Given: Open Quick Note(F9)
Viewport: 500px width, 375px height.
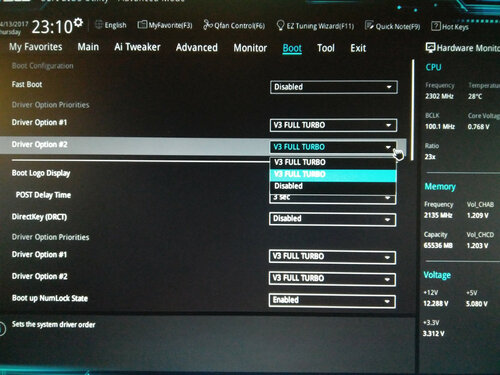Looking at the screenshot, I should tap(392, 26).
